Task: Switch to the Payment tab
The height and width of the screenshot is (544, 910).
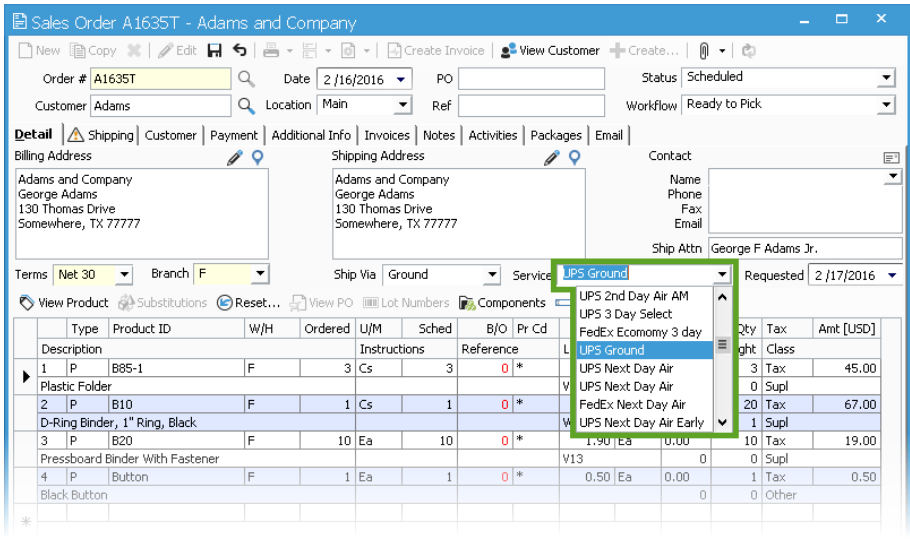Action: tap(234, 135)
